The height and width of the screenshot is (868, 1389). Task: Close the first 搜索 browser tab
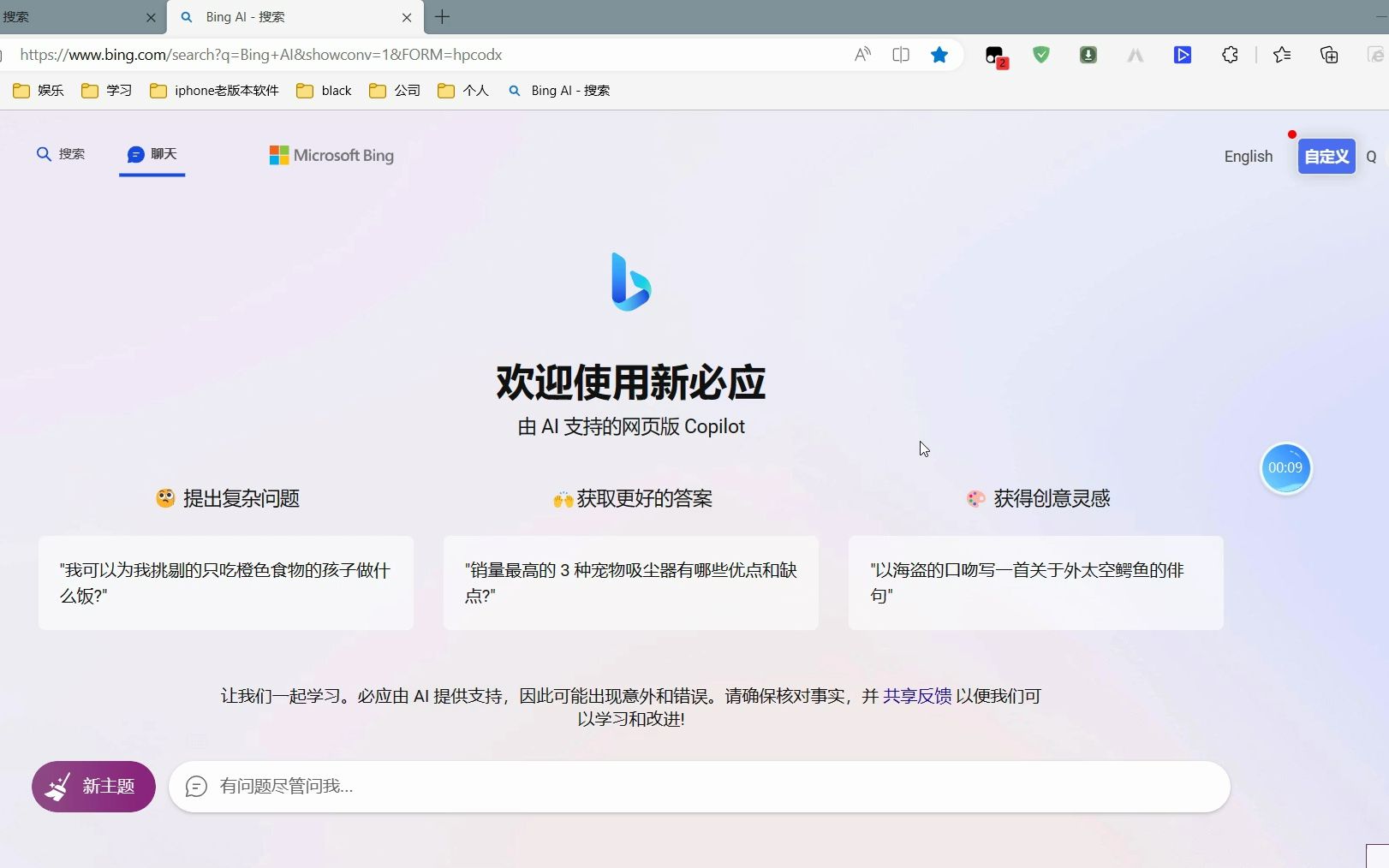tap(151, 17)
